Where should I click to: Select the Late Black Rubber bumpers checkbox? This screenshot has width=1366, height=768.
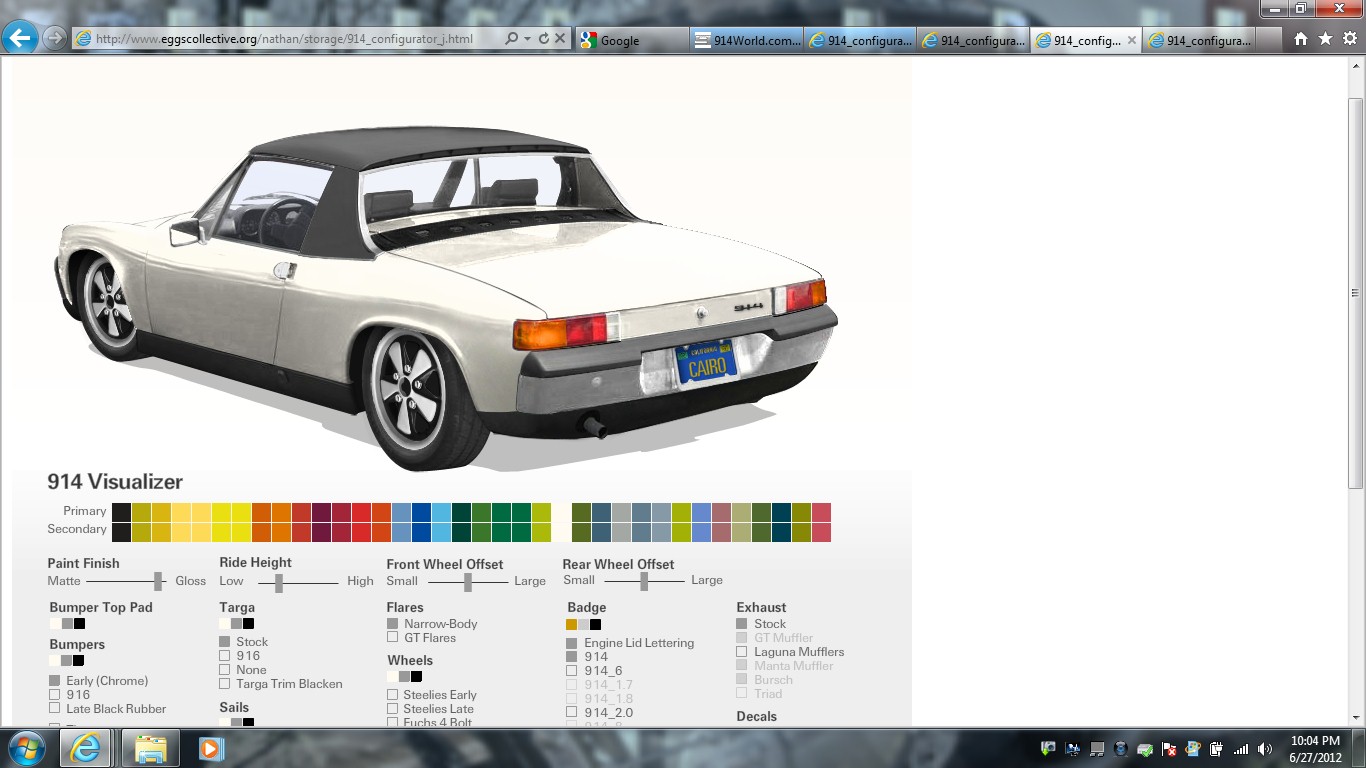55,709
